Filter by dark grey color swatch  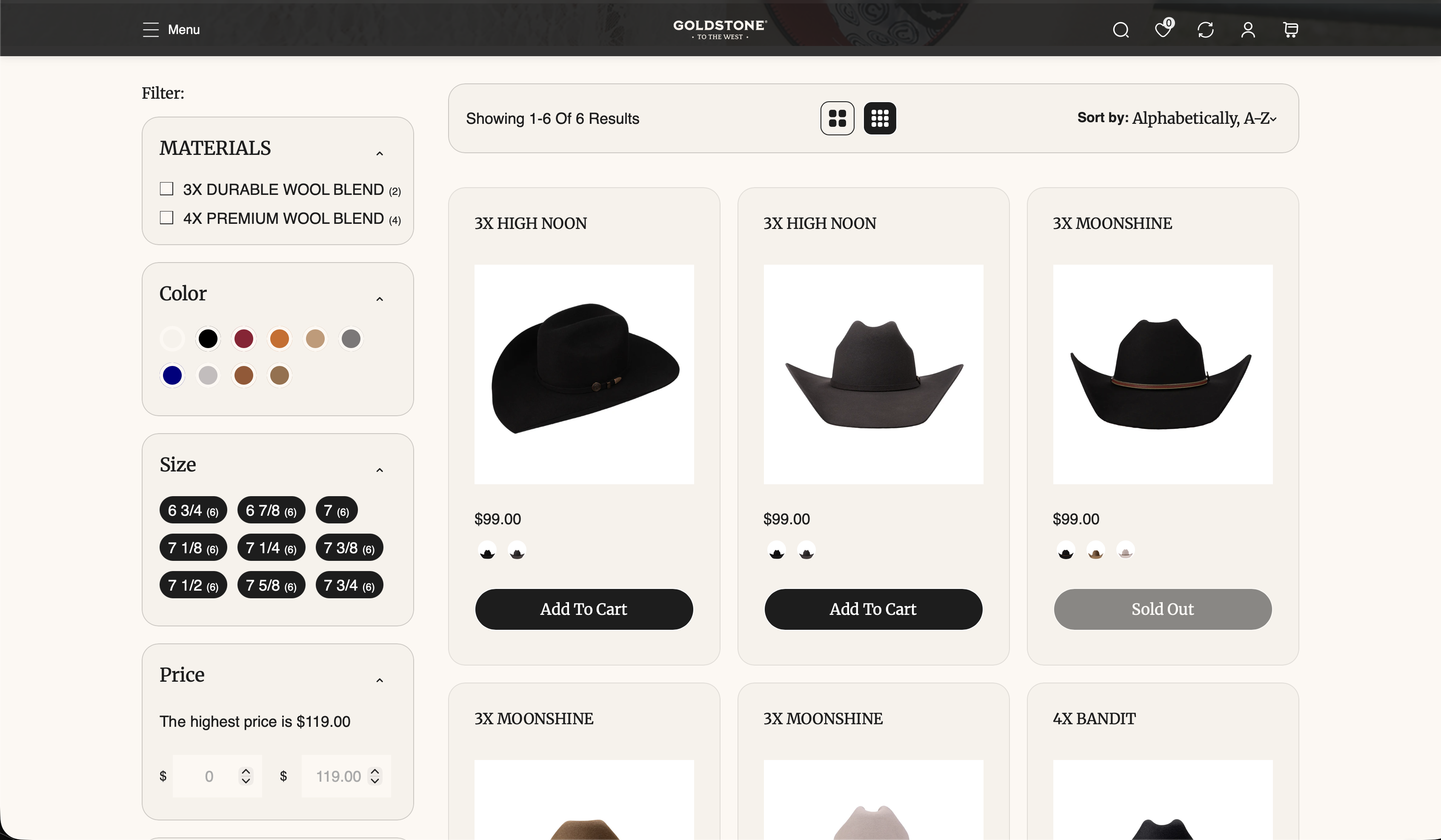pos(351,339)
